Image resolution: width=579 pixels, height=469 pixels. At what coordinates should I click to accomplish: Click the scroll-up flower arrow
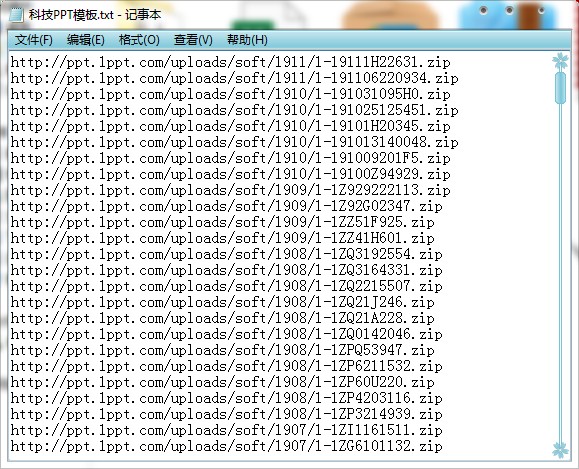pyautogui.click(x=560, y=61)
